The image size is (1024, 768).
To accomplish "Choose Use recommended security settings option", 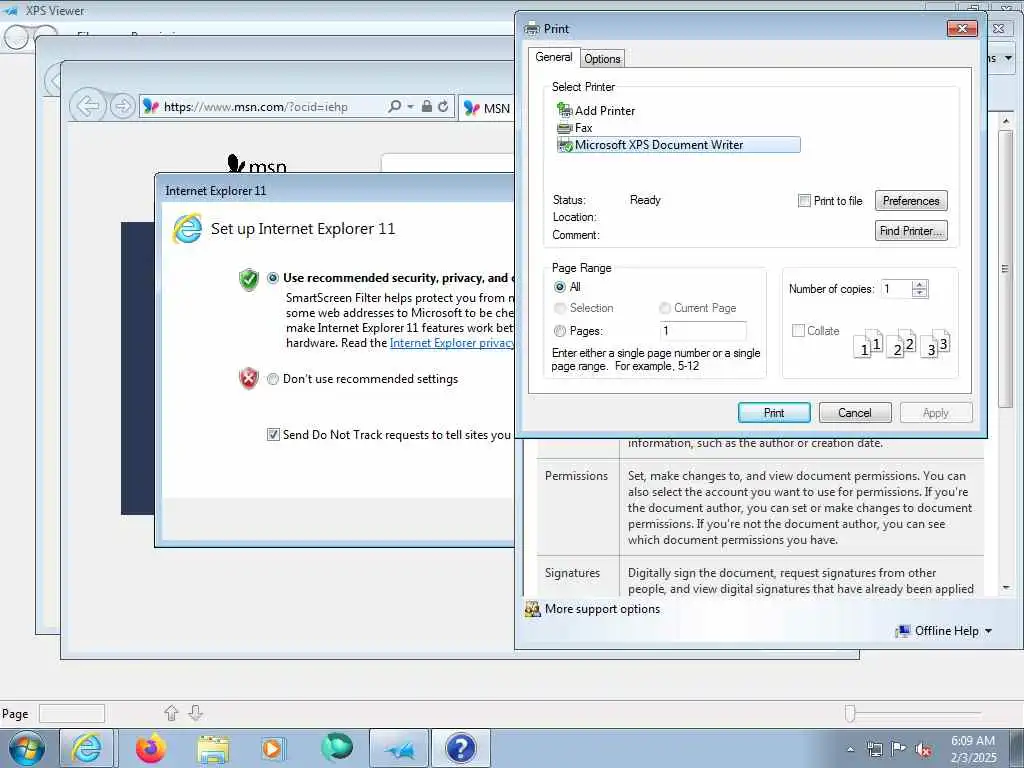I will click(x=273, y=278).
